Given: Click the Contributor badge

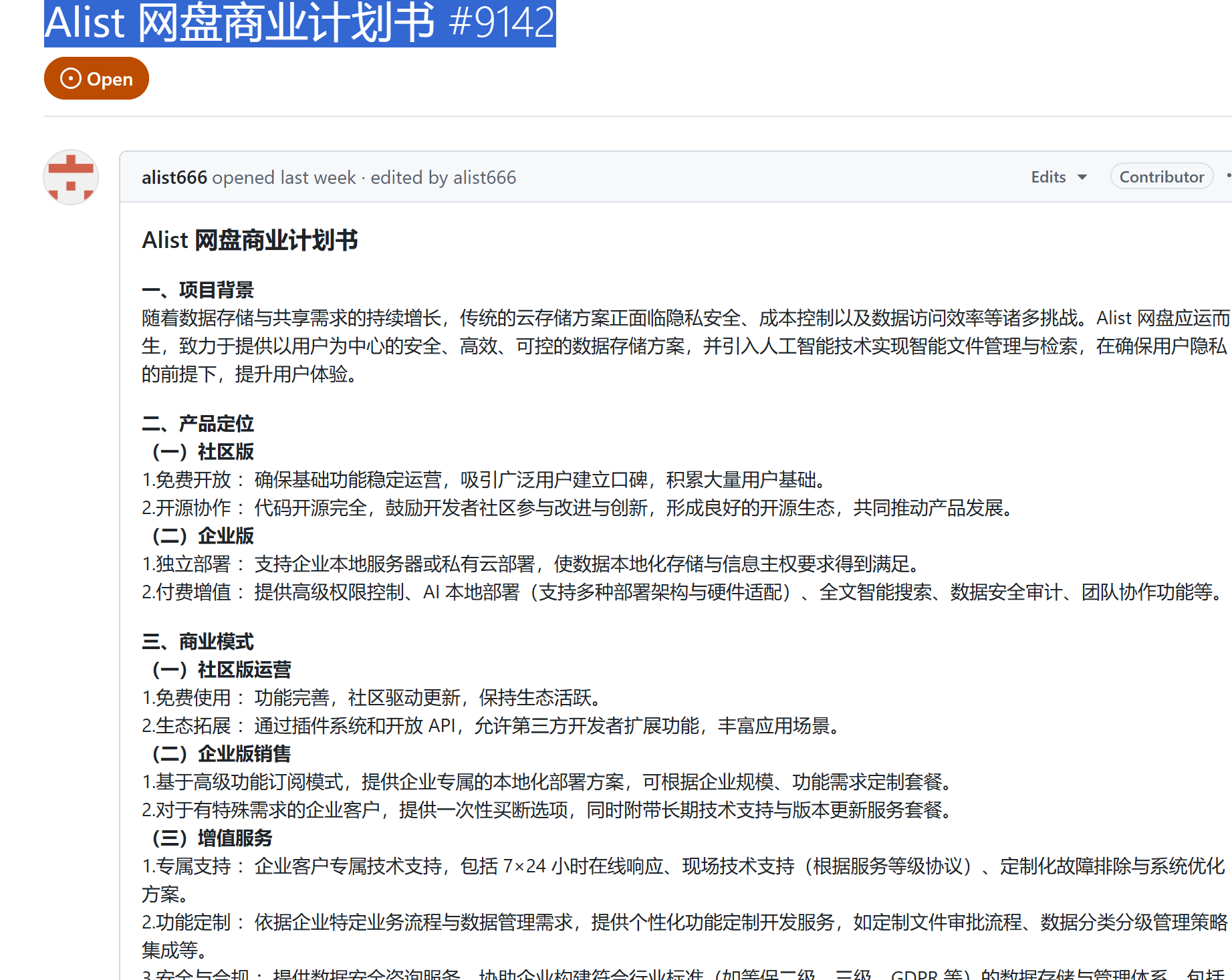Looking at the screenshot, I should 1162,176.
